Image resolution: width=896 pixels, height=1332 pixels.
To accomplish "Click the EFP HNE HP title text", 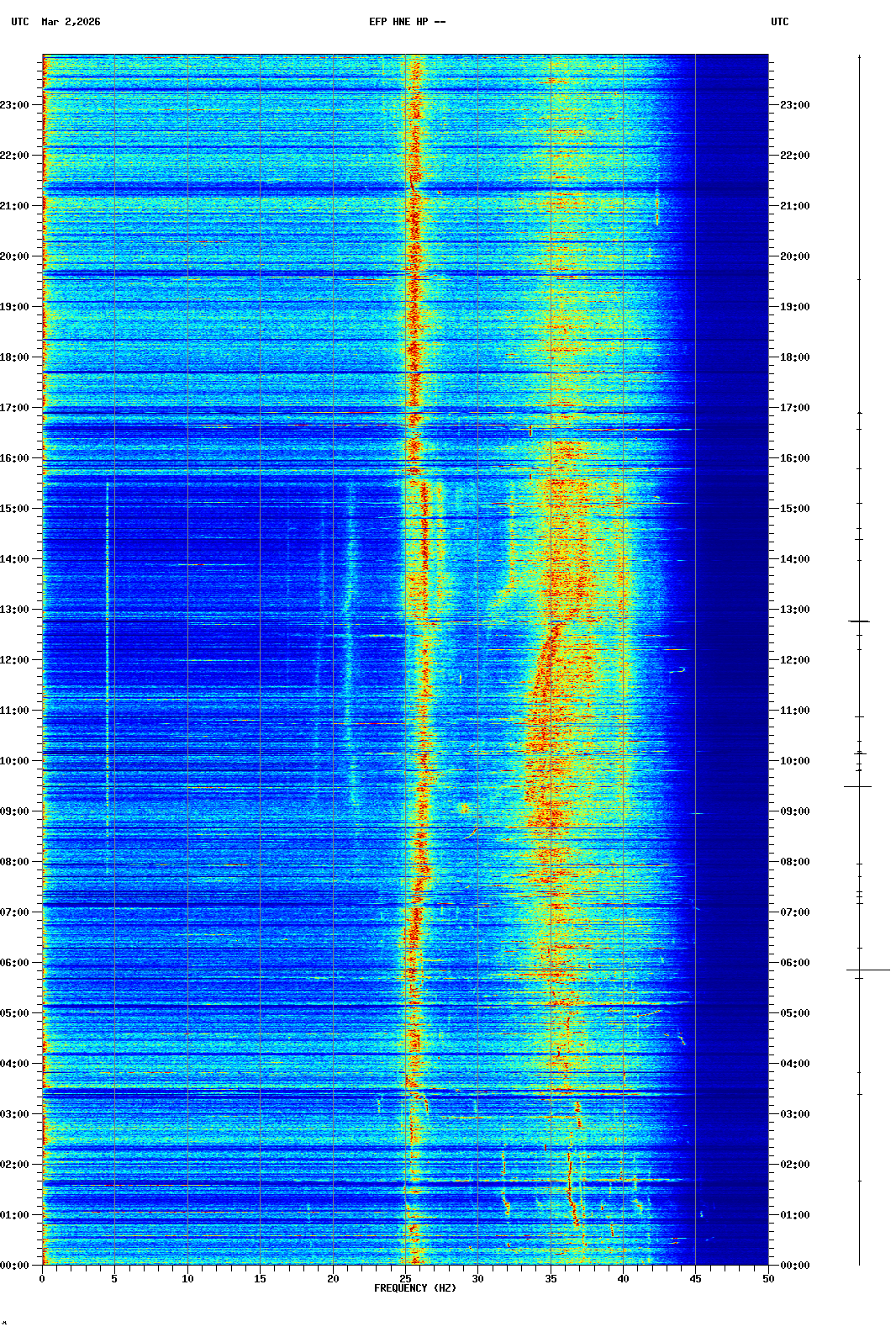I will click(x=407, y=22).
